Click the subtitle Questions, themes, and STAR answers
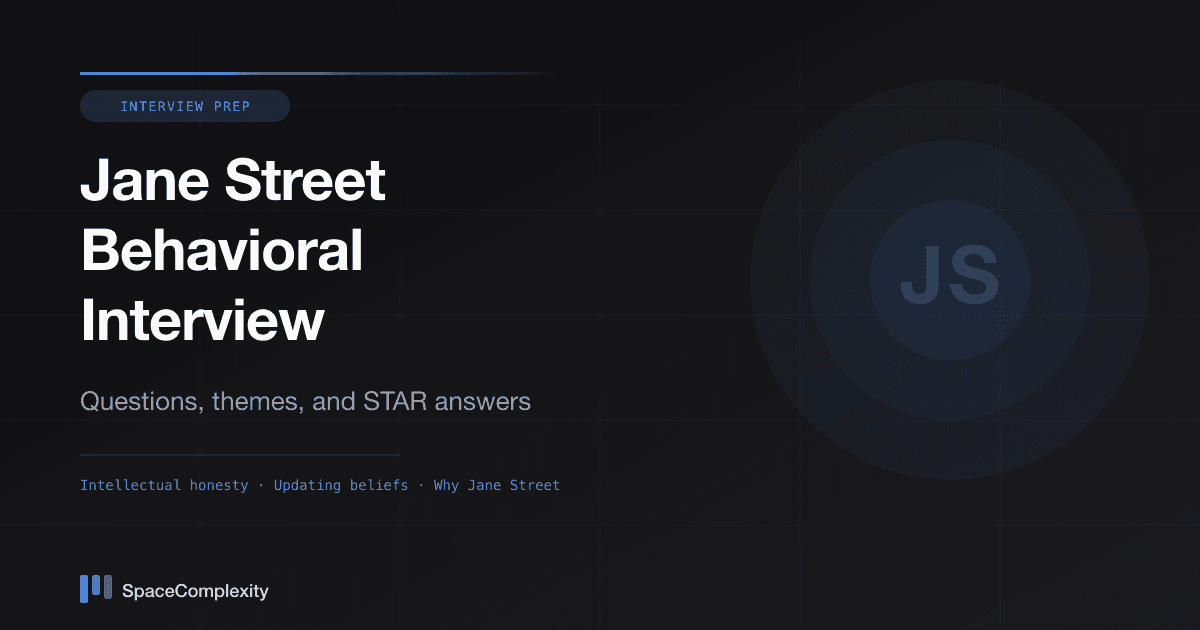 click(x=305, y=402)
